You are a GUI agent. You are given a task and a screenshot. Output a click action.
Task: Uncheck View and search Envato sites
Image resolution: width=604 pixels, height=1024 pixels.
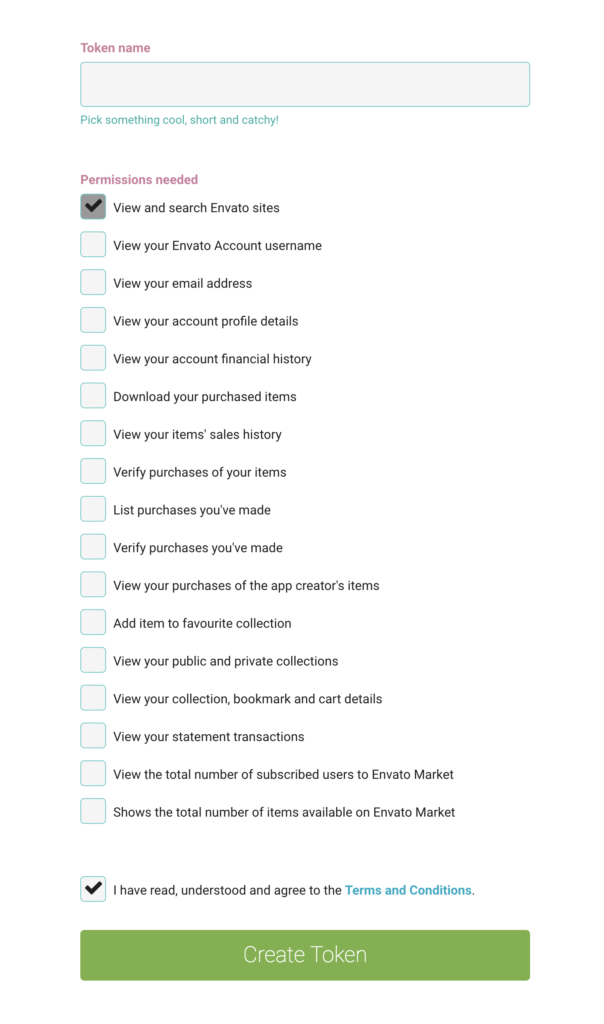(x=93, y=206)
